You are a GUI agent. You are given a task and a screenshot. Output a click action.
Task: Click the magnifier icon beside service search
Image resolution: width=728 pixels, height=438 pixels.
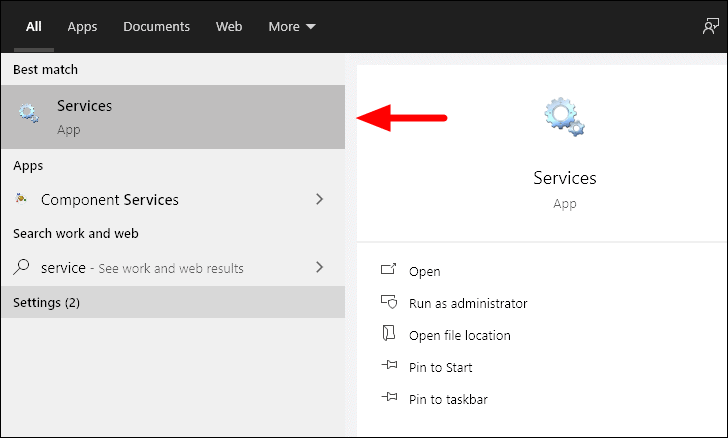(21, 267)
